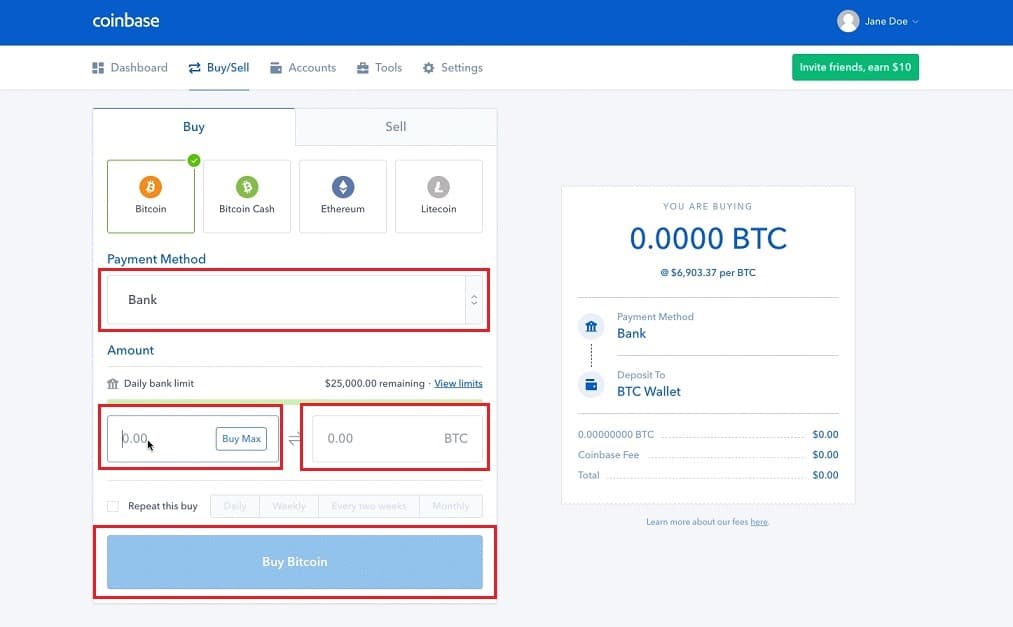Click the green checkmark on Bitcoin card
This screenshot has width=1013, height=627.
(x=194, y=160)
